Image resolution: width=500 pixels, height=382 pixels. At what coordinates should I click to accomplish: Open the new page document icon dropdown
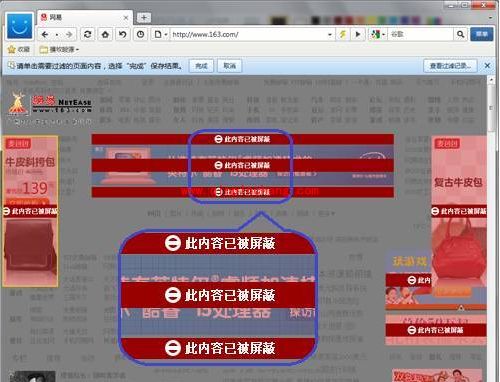(160, 34)
